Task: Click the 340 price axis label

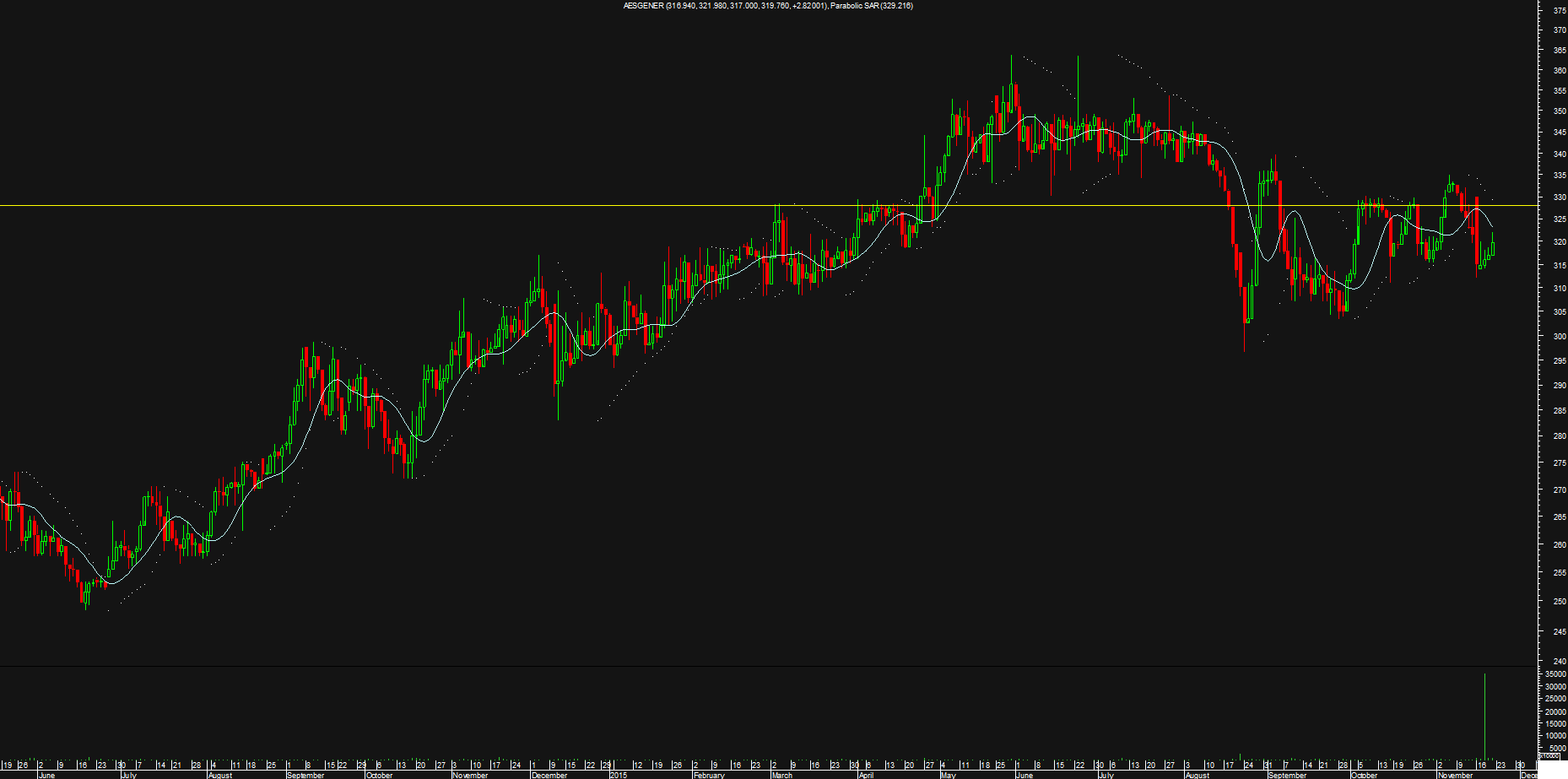Action: point(1560,154)
